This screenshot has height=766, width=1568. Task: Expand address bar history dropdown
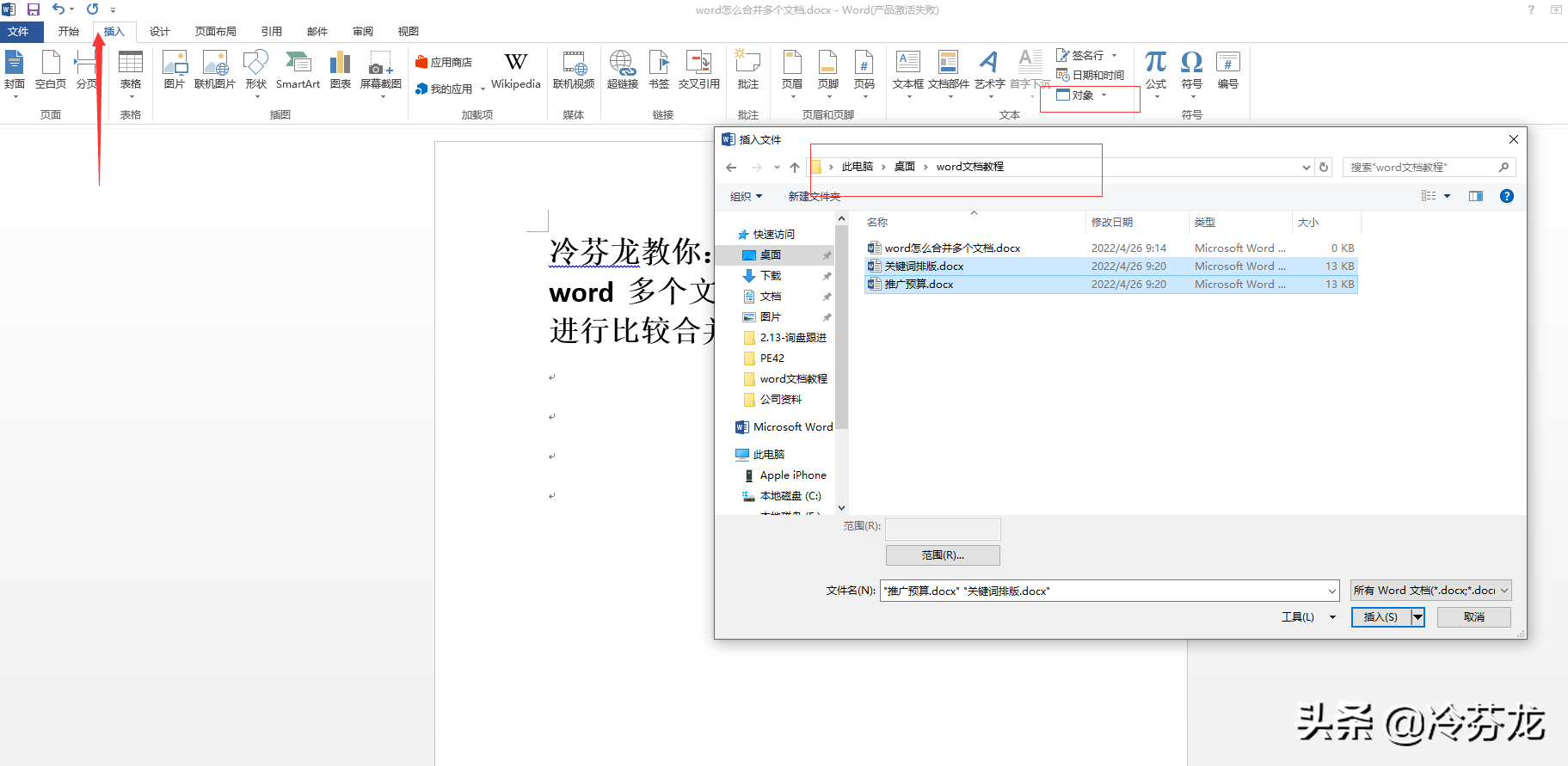point(1306,168)
